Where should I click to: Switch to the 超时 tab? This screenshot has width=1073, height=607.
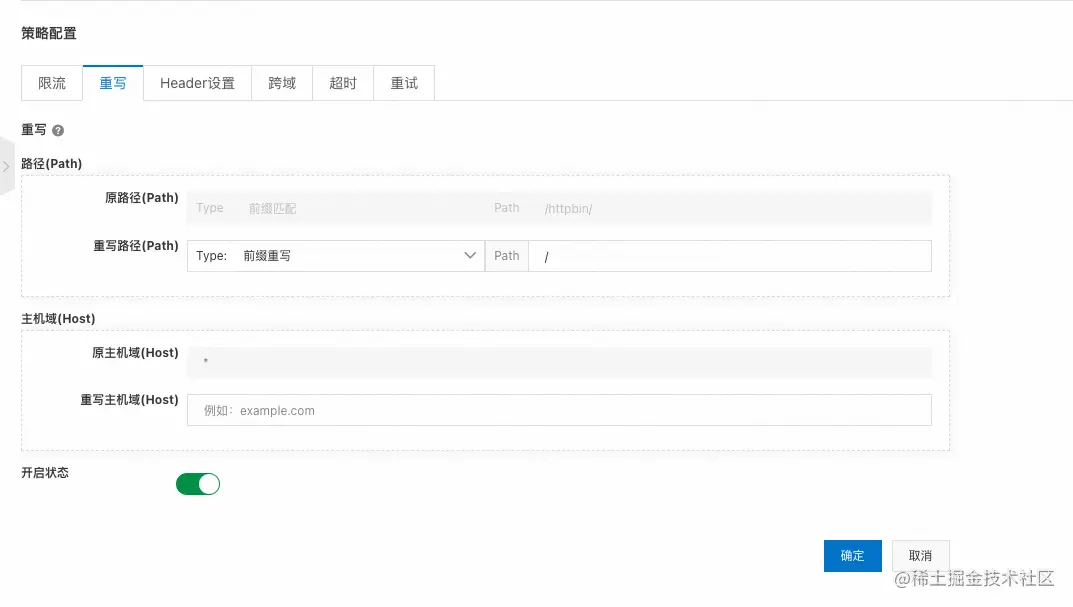[x=342, y=83]
